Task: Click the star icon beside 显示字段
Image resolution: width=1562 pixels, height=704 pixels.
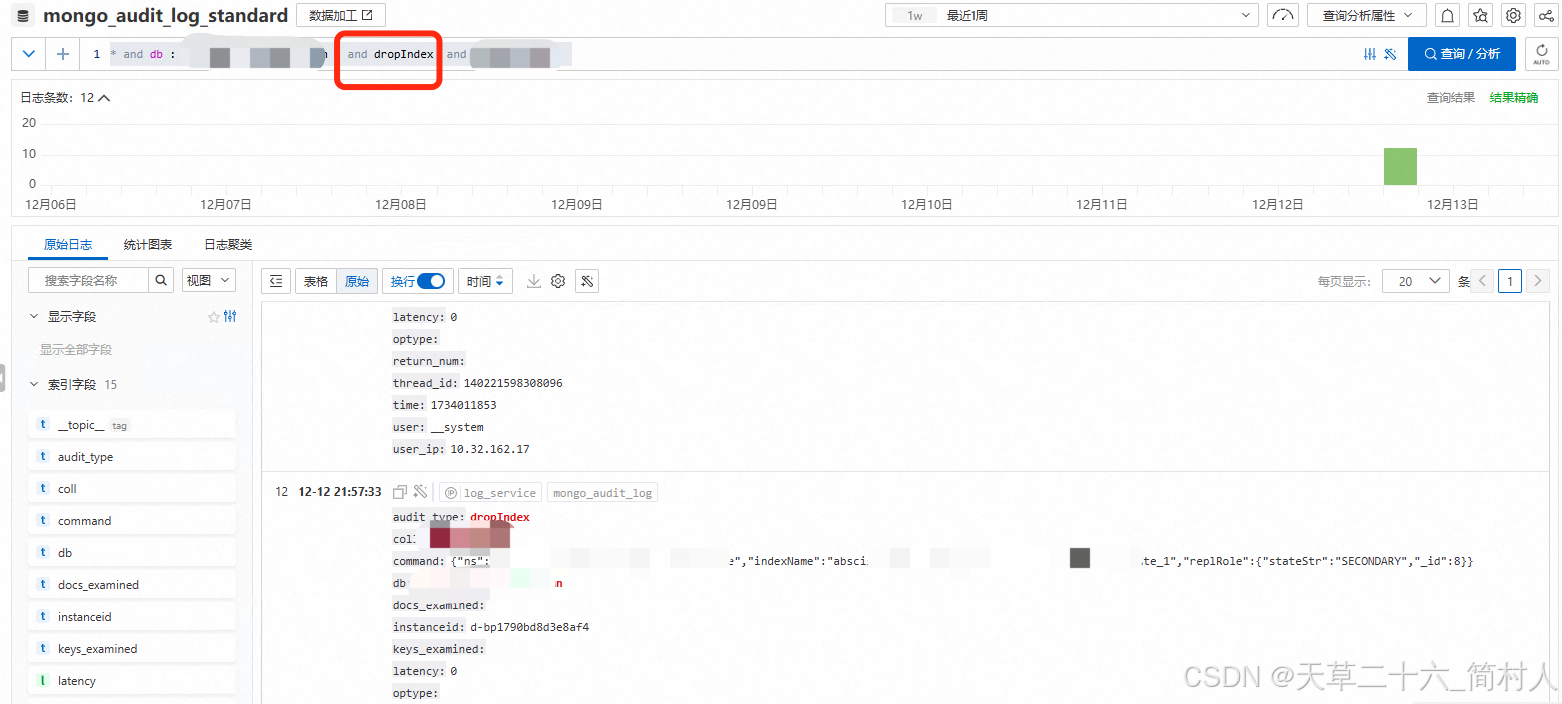Action: tap(213, 317)
